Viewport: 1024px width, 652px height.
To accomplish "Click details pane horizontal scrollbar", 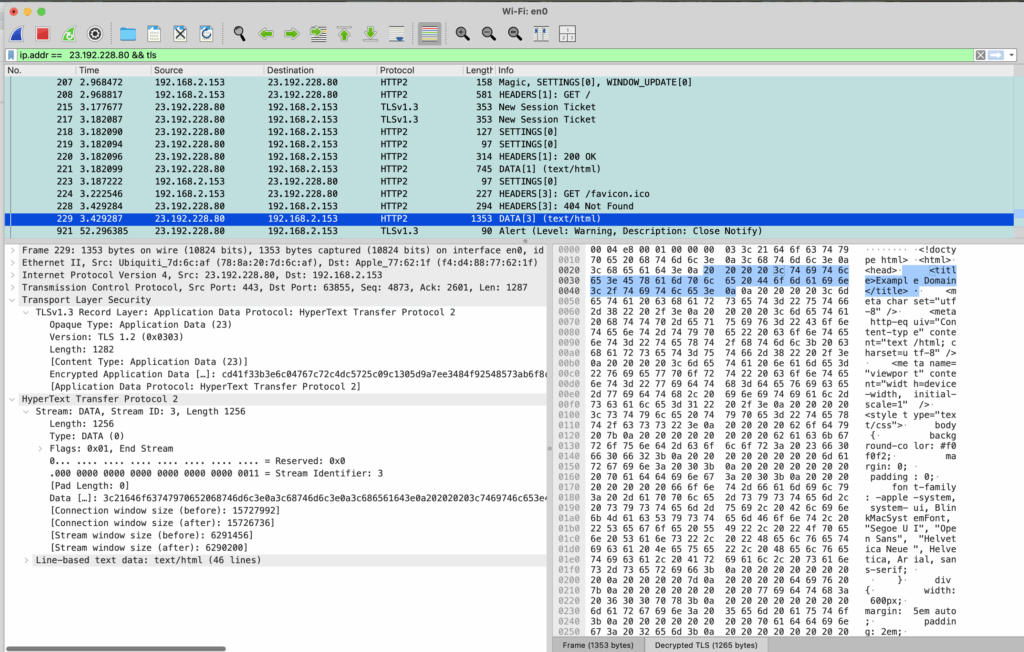I will 116,649.
